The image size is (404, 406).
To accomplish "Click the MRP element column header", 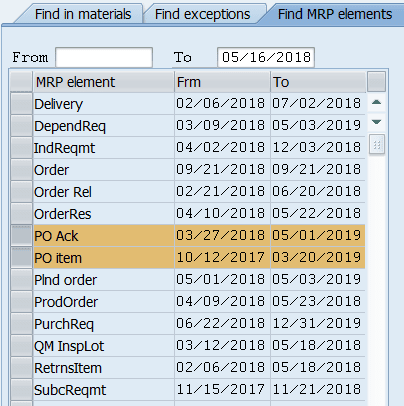I will 104,82.
